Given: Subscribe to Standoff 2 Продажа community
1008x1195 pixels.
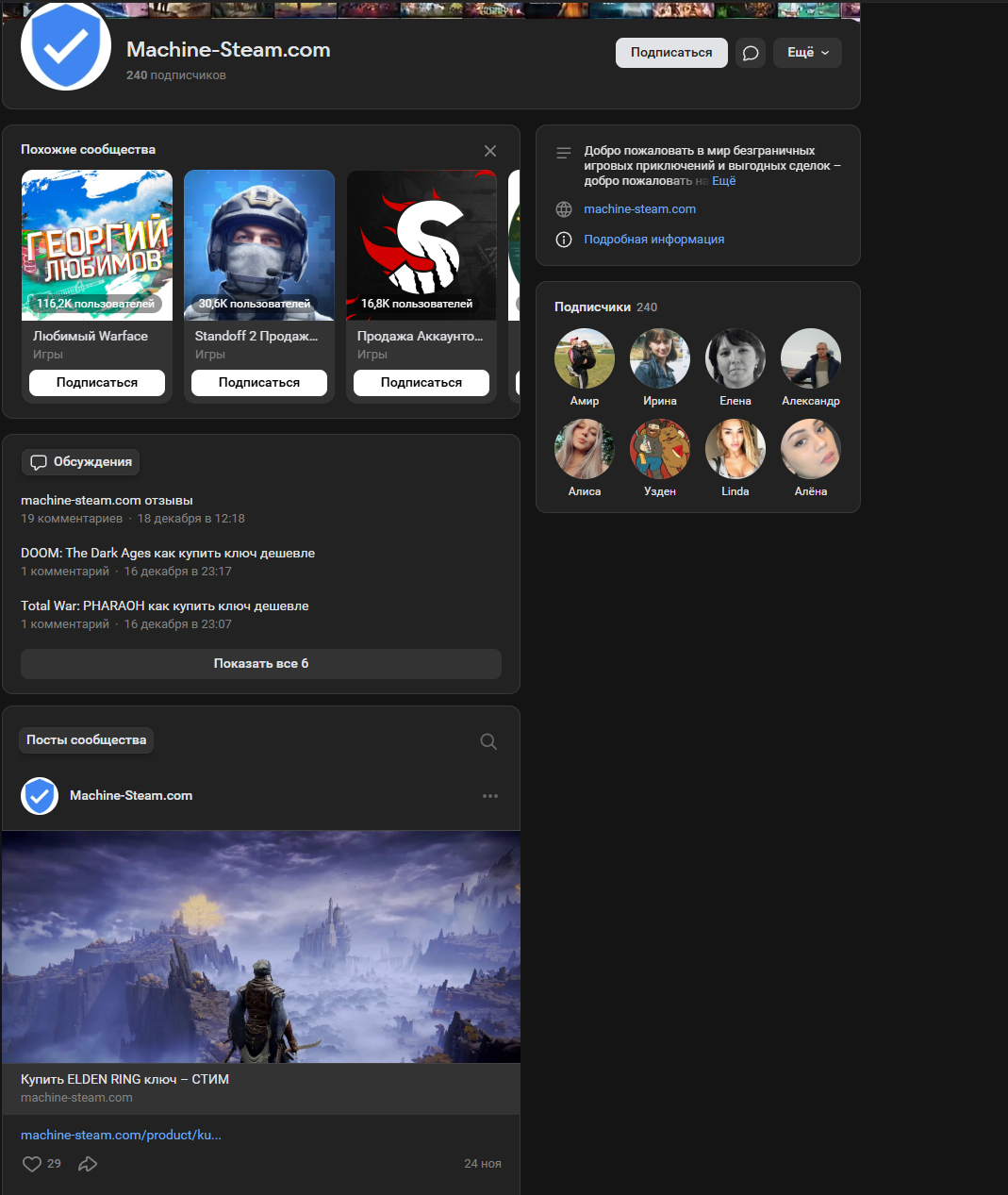Looking at the screenshot, I should pos(259,383).
